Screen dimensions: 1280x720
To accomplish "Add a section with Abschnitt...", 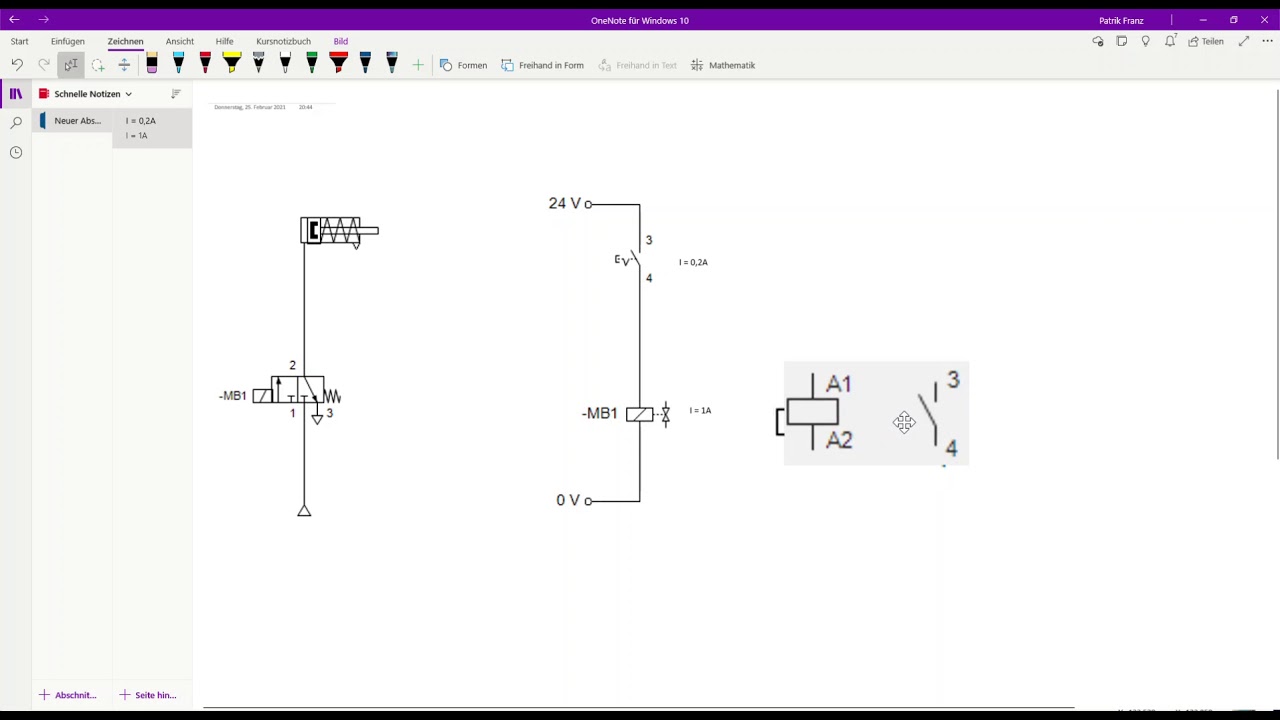I will [x=68, y=695].
